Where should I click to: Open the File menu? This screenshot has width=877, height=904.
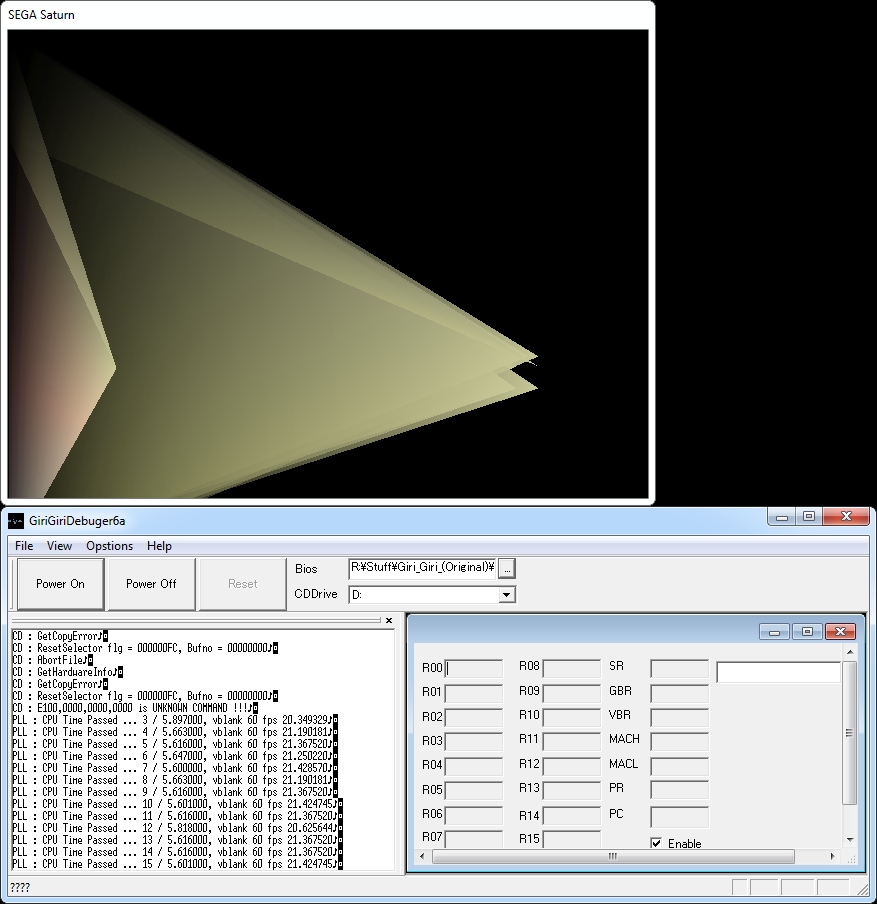click(x=24, y=546)
